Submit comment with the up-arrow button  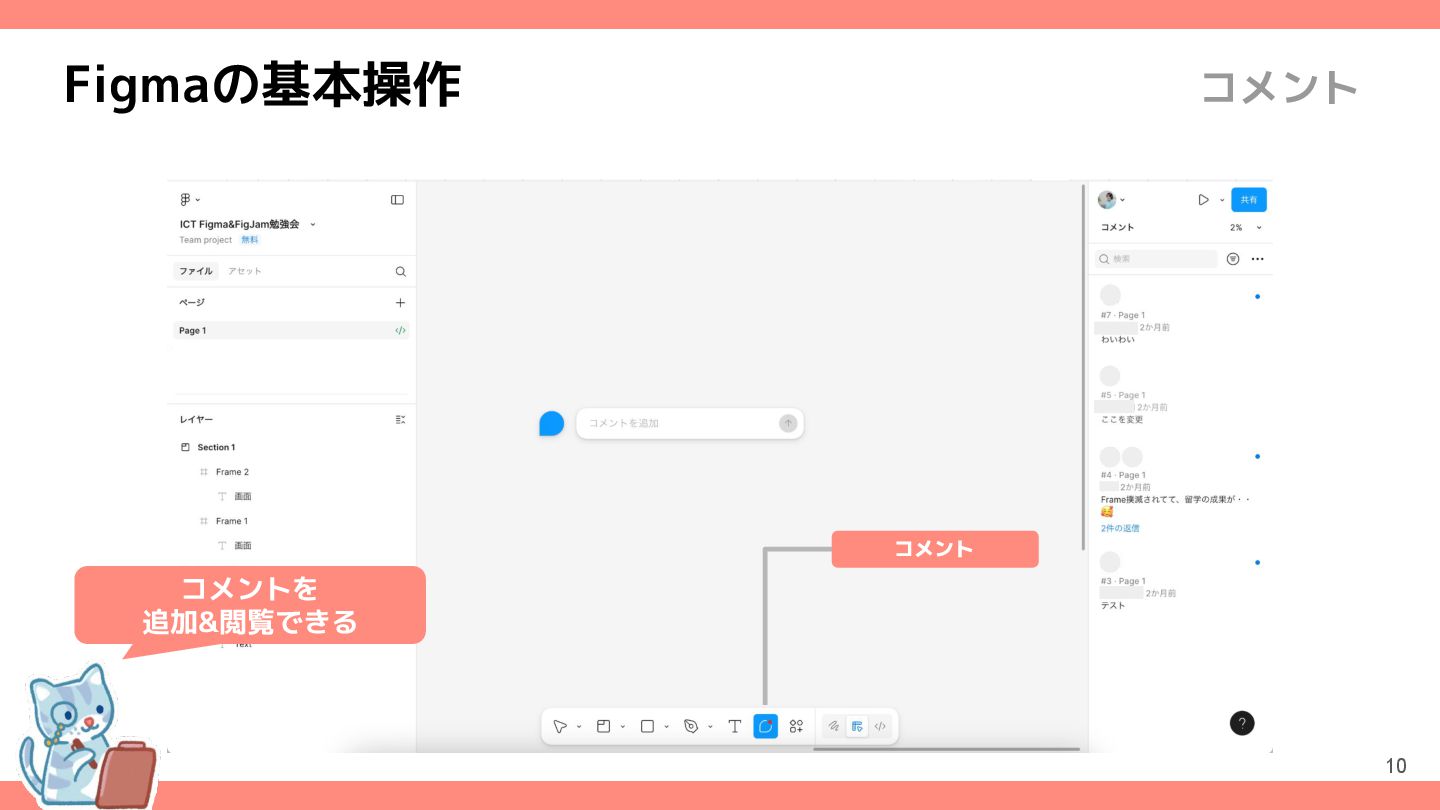[x=788, y=423]
